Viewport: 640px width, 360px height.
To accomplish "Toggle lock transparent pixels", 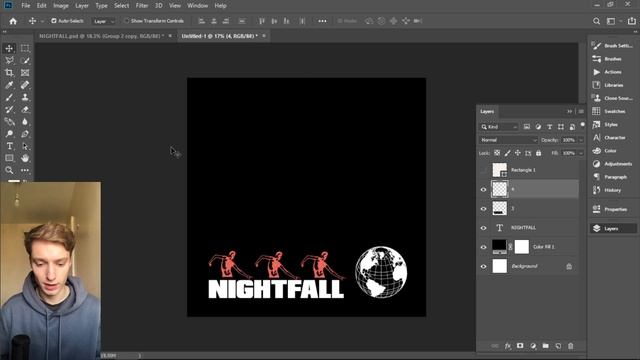I will 497,153.
